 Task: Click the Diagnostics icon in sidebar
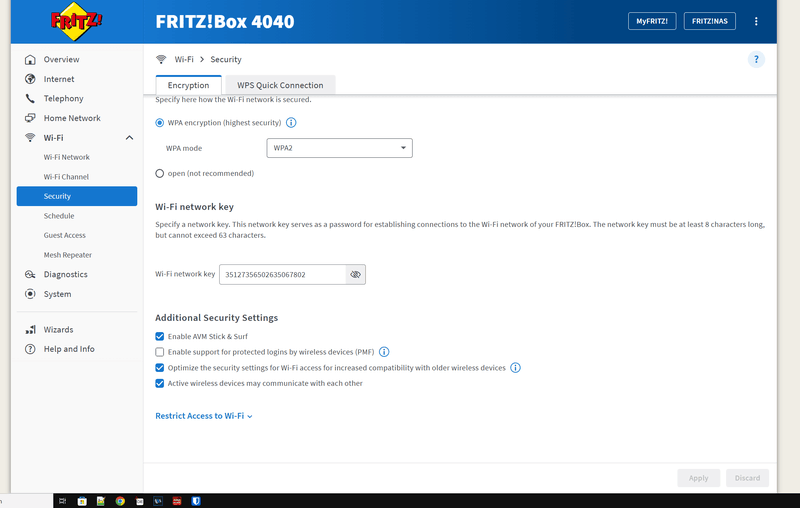[x=30, y=274]
